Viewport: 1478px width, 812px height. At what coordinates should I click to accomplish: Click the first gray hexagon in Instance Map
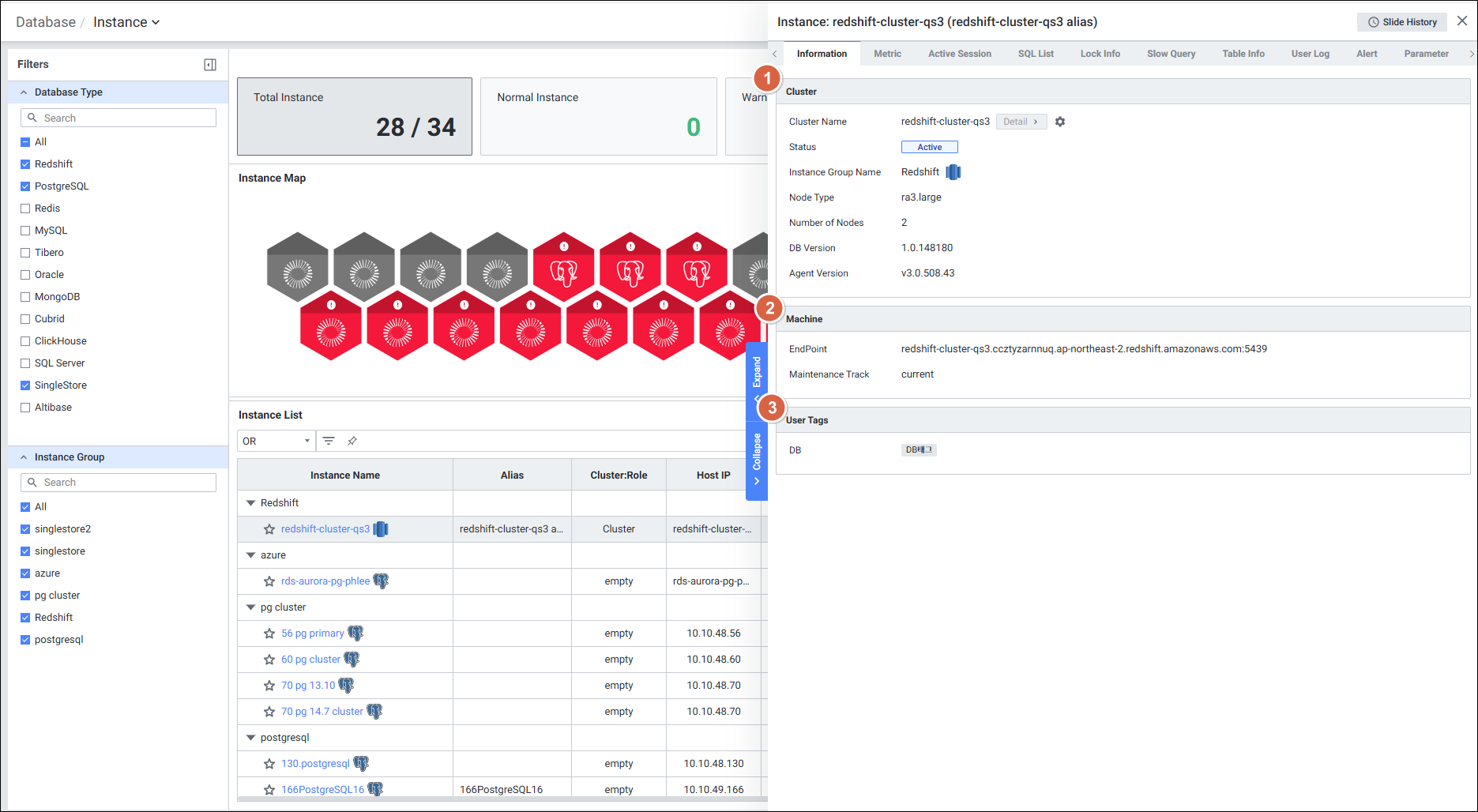[298, 267]
